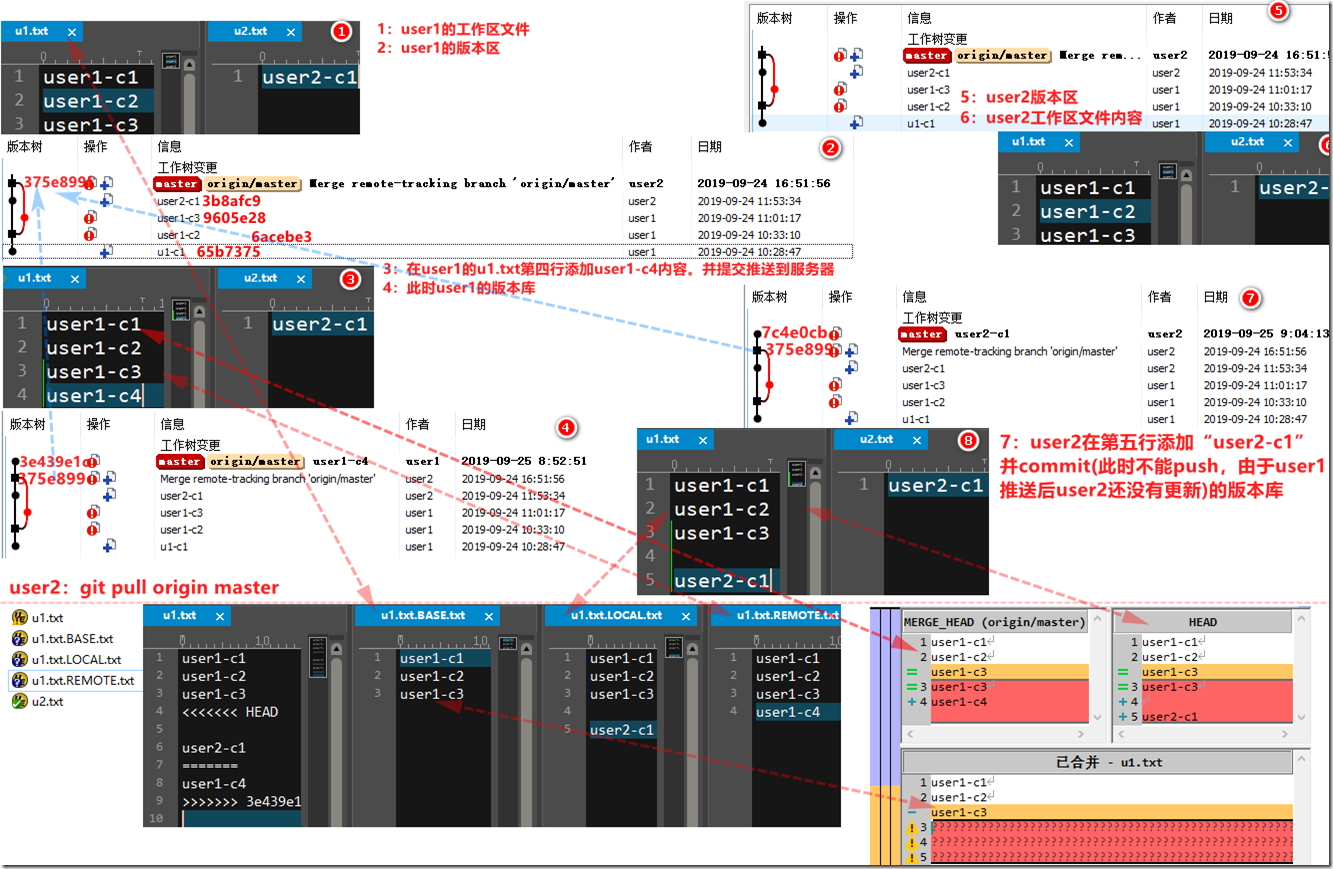
Task: Click modified-file icon on user1-c4 commit row
Action: point(92,461)
